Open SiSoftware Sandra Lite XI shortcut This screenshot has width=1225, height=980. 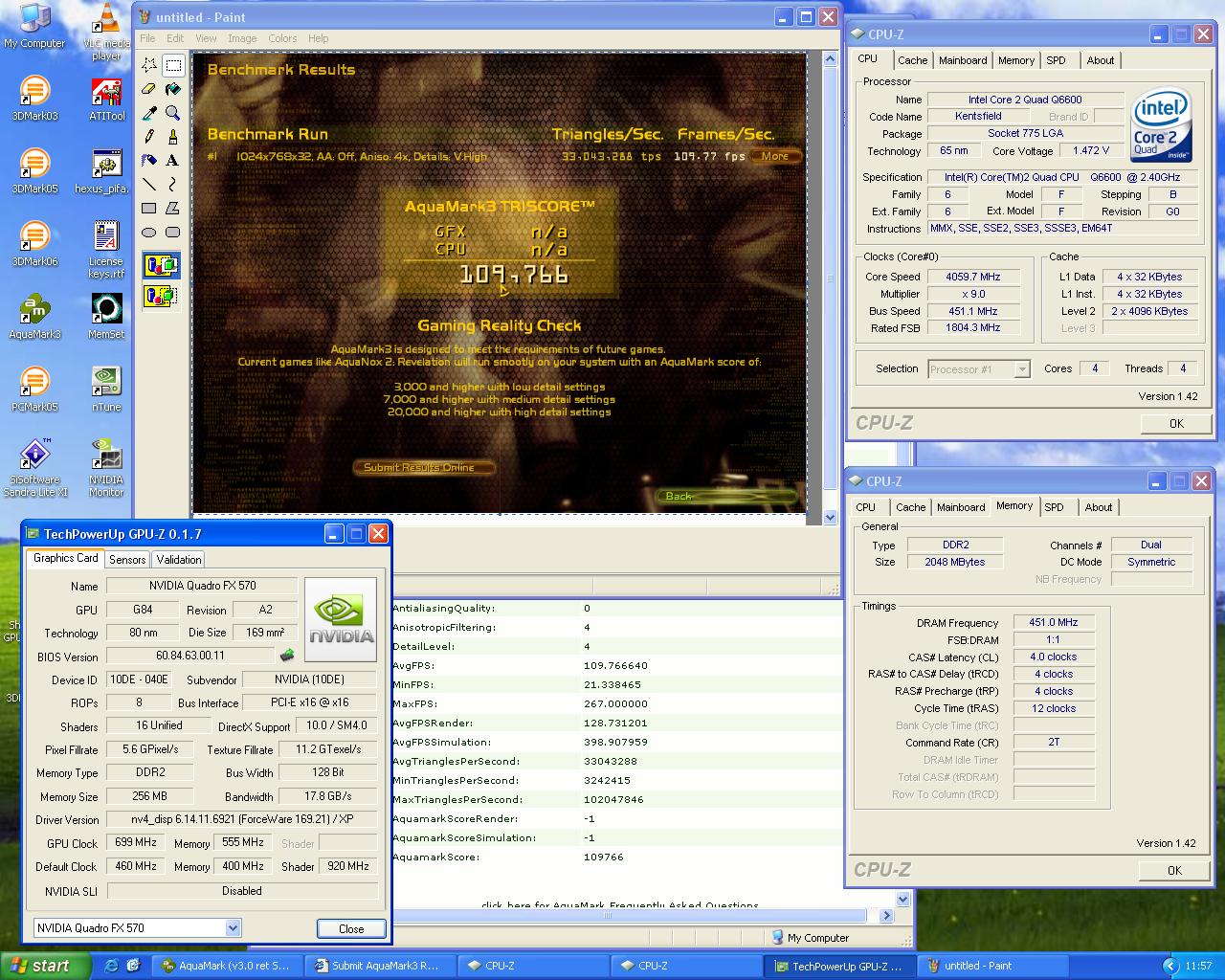coord(34,468)
